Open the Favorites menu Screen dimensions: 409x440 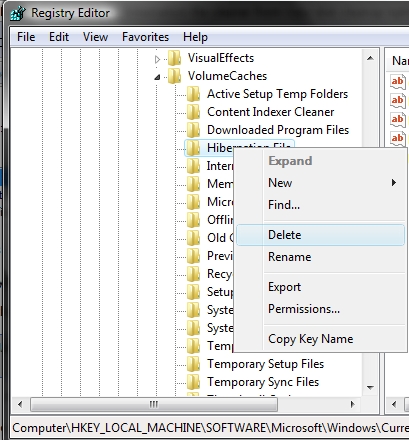point(145,37)
